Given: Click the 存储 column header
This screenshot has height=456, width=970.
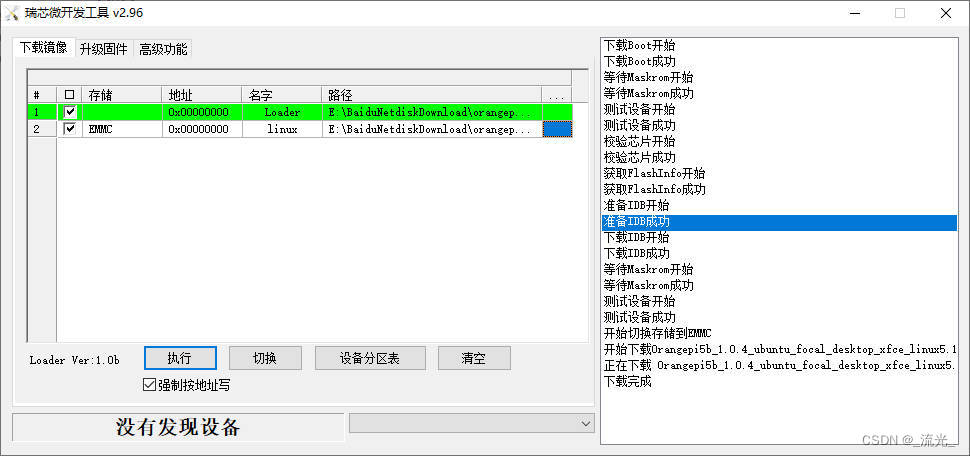Looking at the screenshot, I should (122, 95).
